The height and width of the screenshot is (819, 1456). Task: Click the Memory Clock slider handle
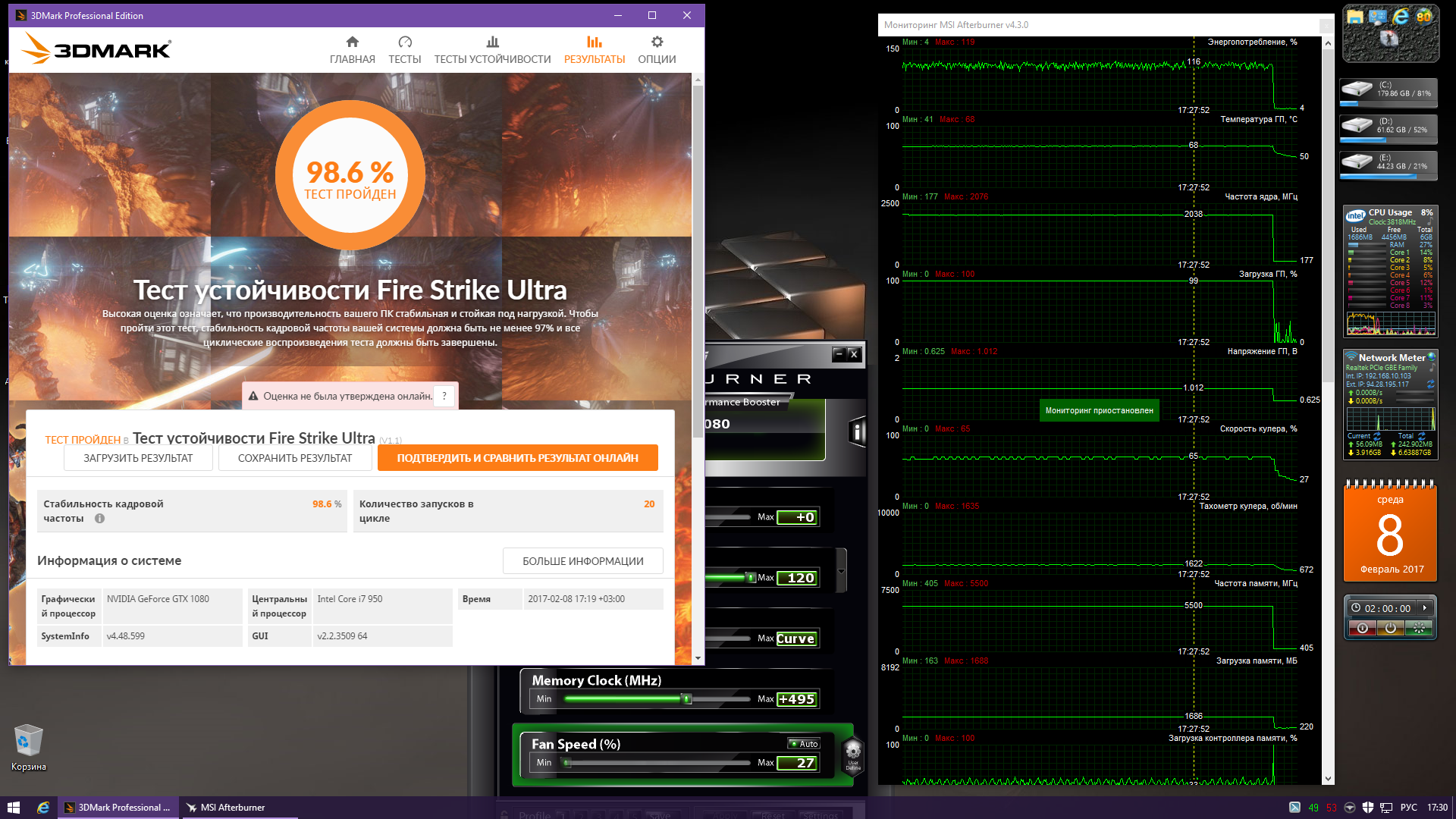point(687,699)
